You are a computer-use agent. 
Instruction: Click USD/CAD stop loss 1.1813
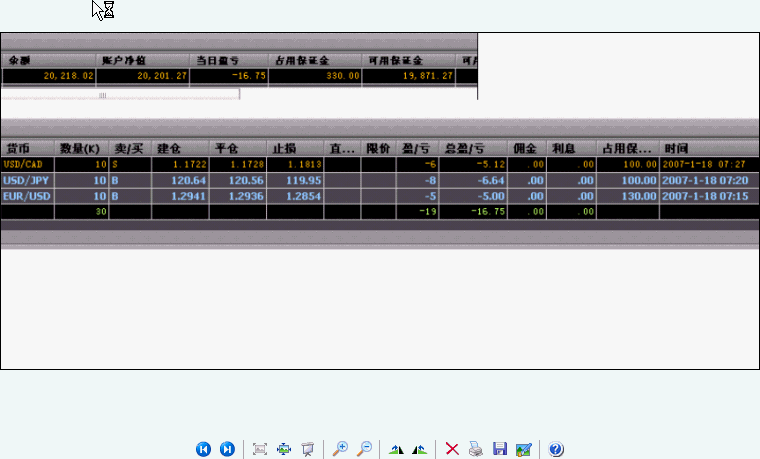coord(304,164)
